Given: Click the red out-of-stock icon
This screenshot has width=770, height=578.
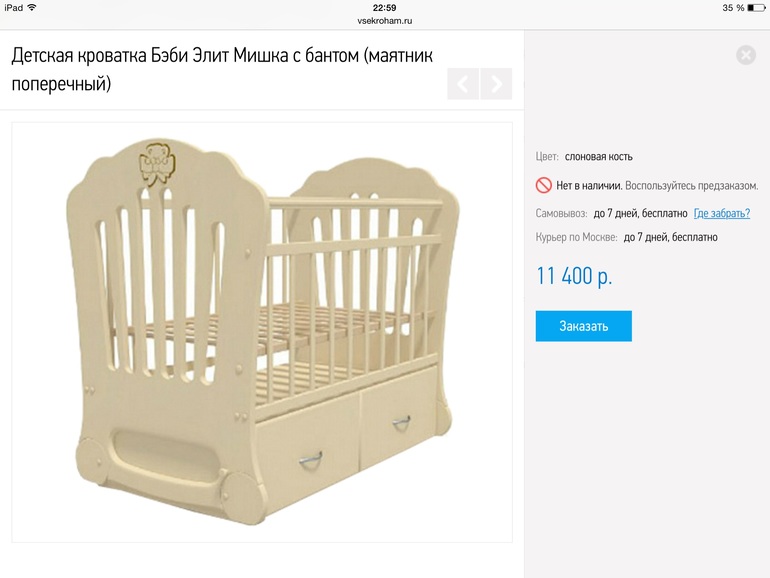Looking at the screenshot, I should click(x=544, y=185).
